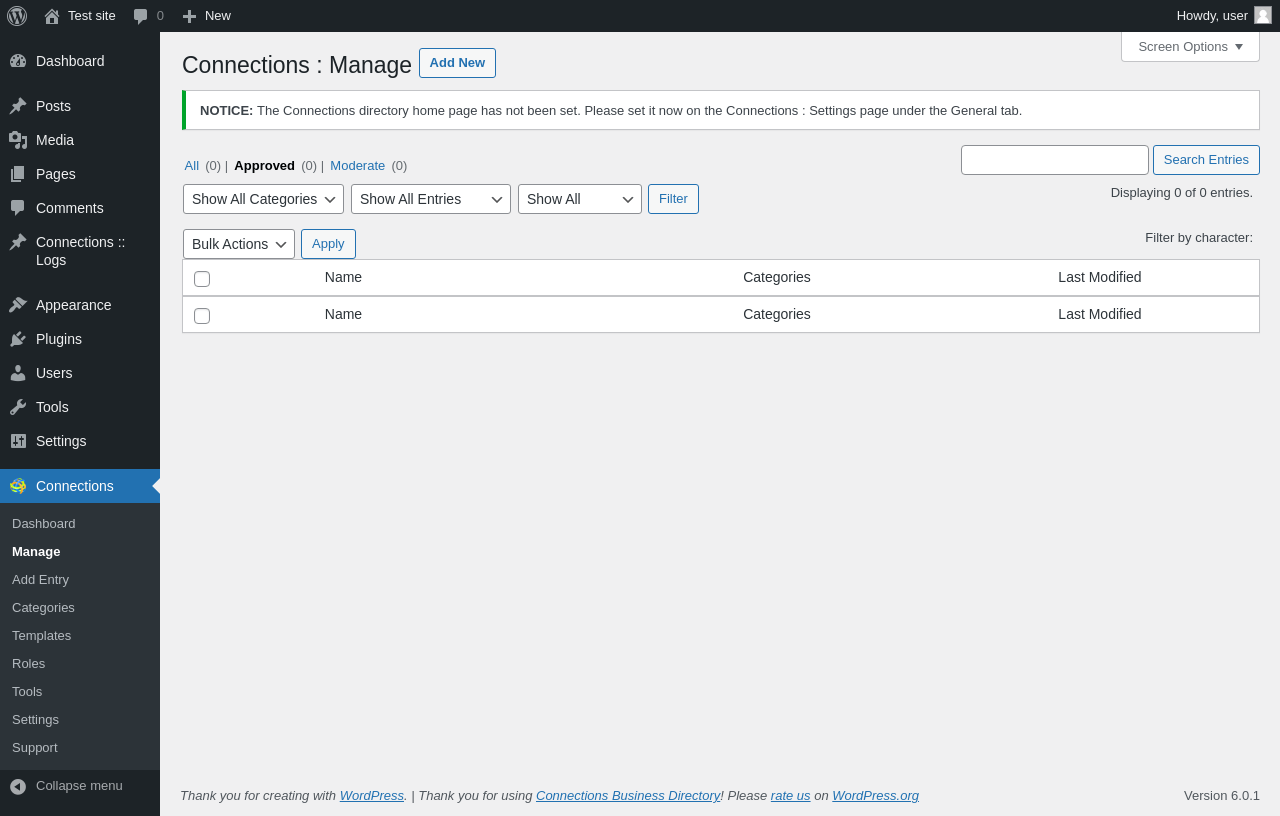Image resolution: width=1280 pixels, height=816 pixels.
Task: Focus the search entries text field
Action: click(1054, 160)
